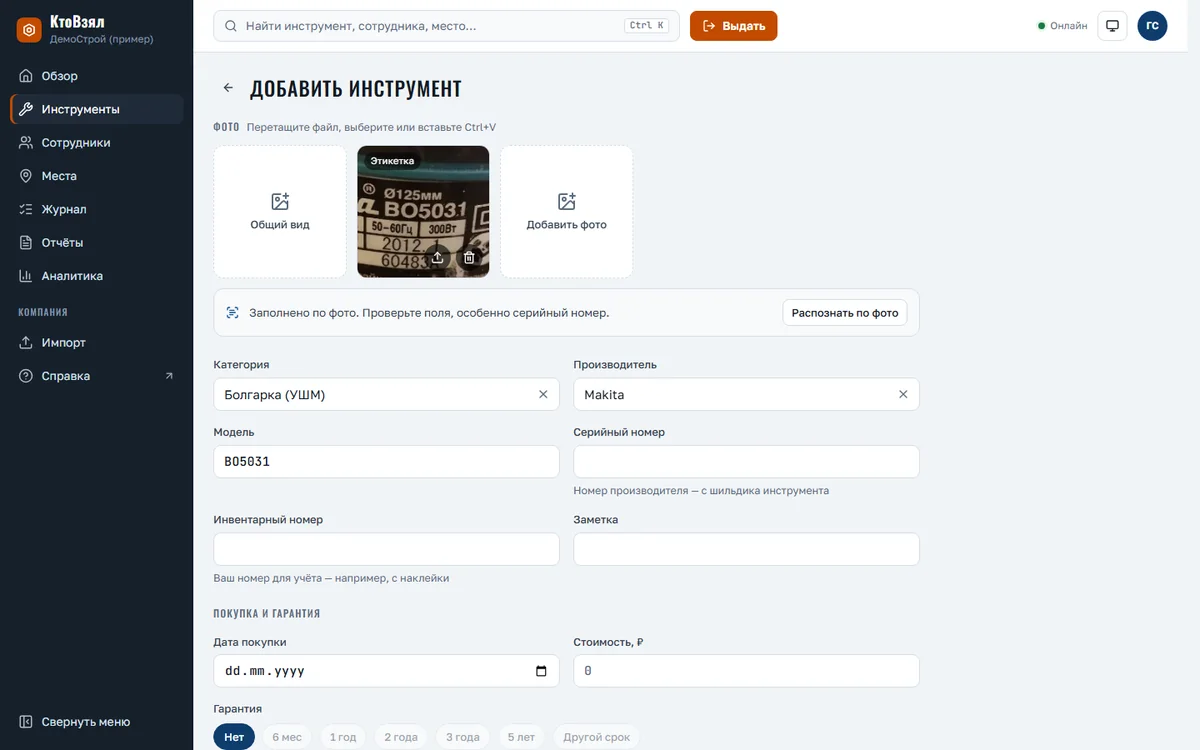Click the scan icon in the notice
This screenshot has height=750, width=1200.
233,313
